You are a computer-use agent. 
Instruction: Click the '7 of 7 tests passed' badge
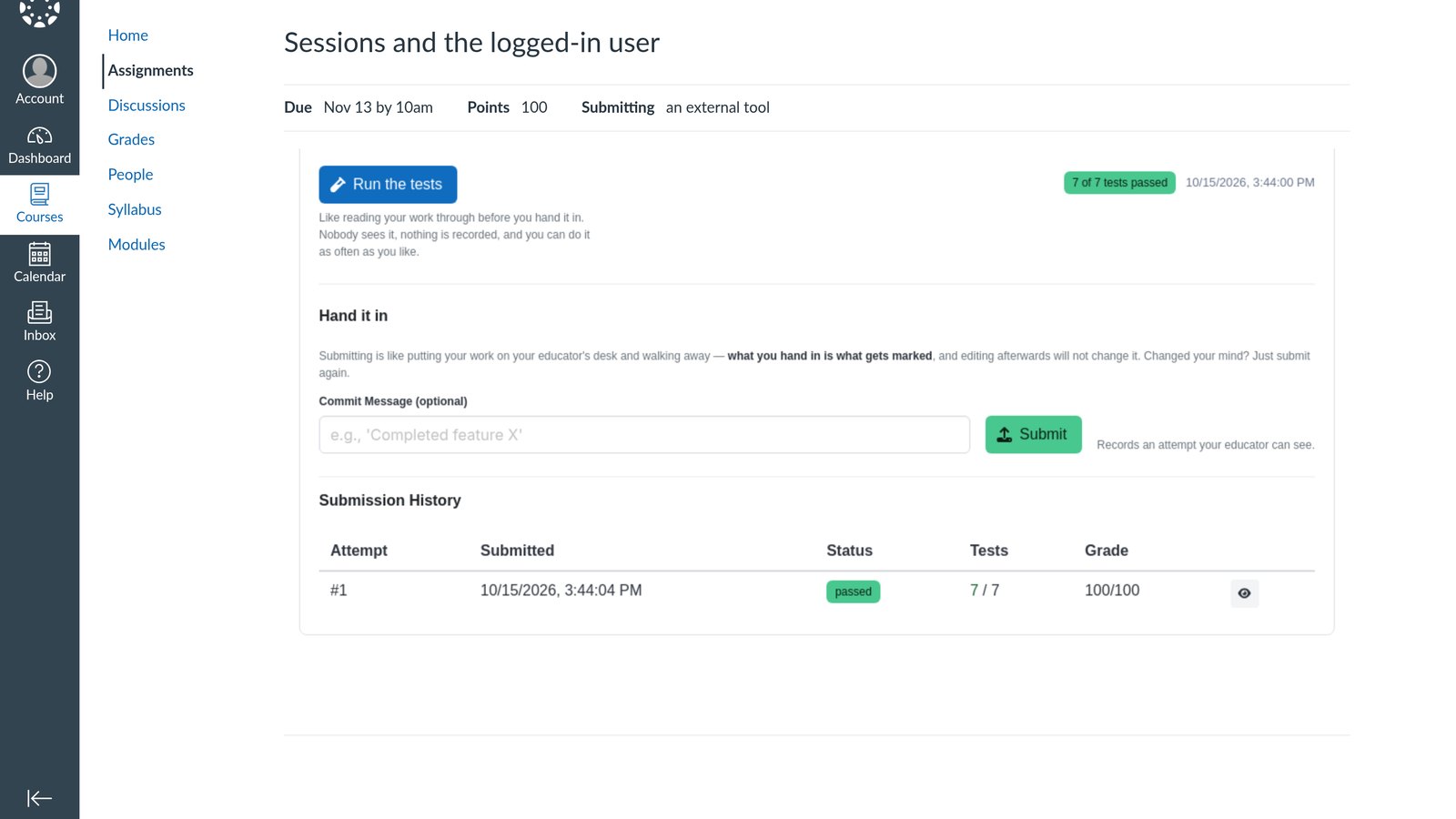tap(1119, 183)
